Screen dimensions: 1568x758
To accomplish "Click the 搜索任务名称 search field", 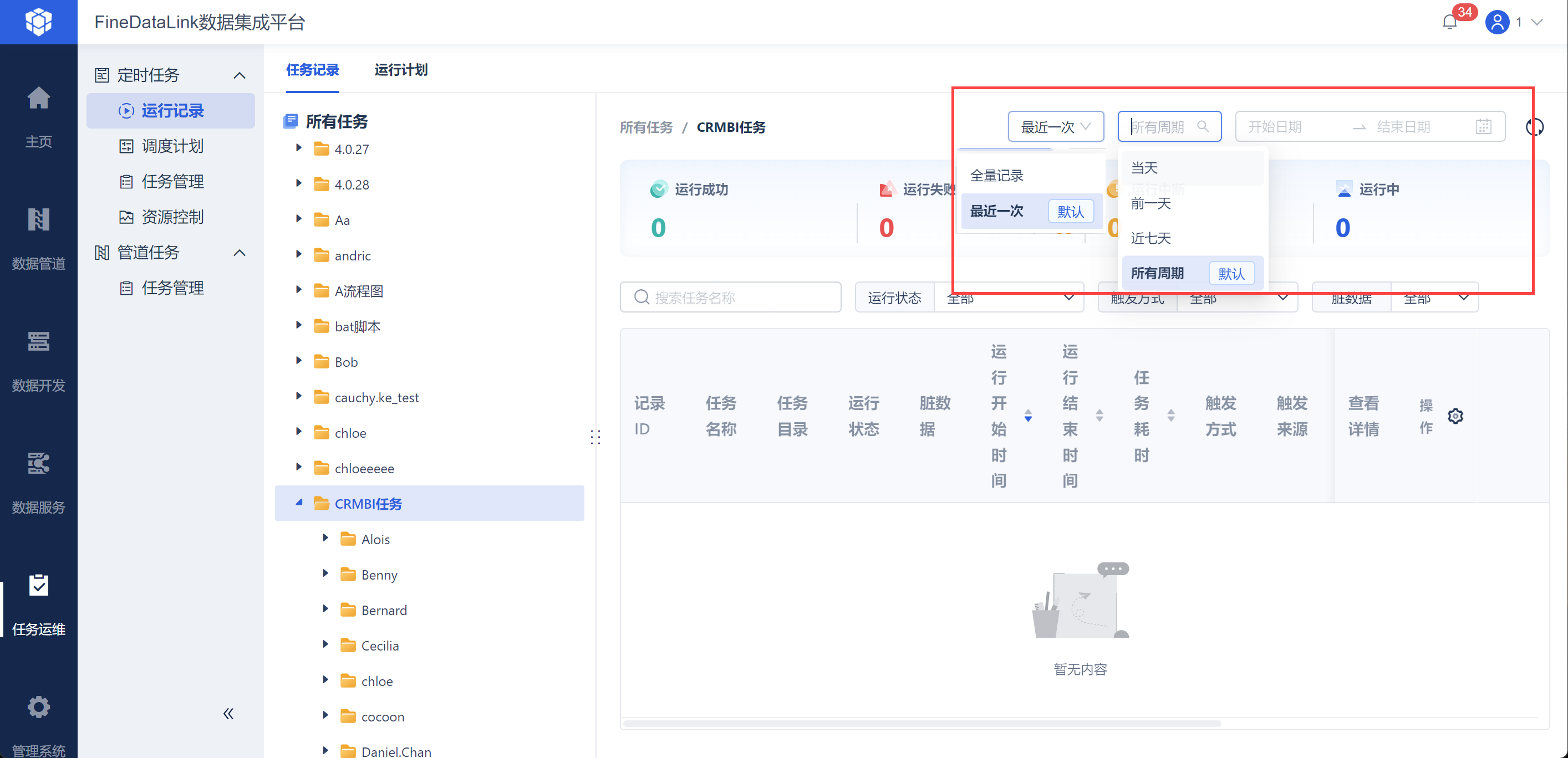I will tap(730, 298).
